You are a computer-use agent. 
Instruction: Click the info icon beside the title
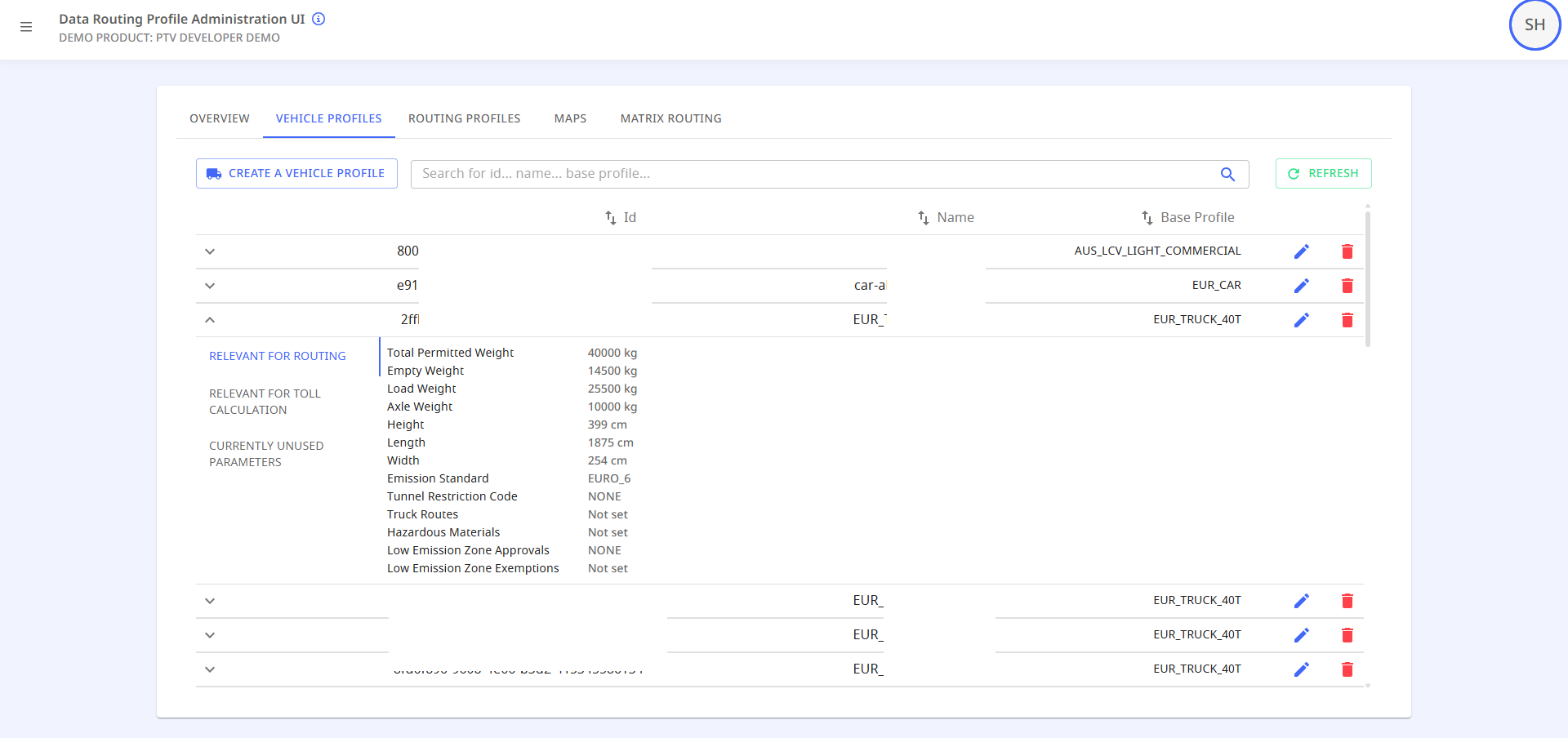click(x=318, y=19)
